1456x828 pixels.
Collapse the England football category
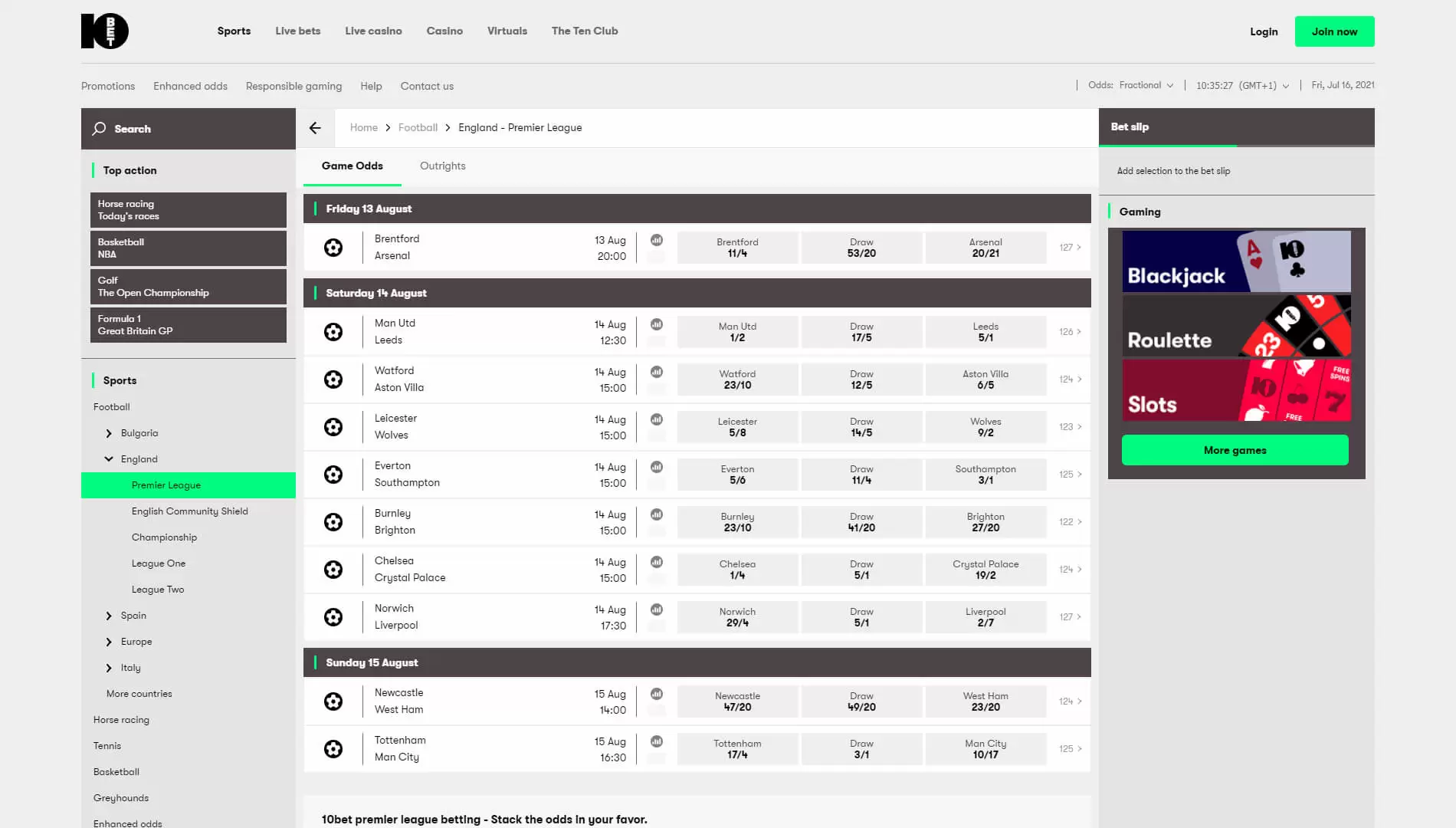[109, 459]
